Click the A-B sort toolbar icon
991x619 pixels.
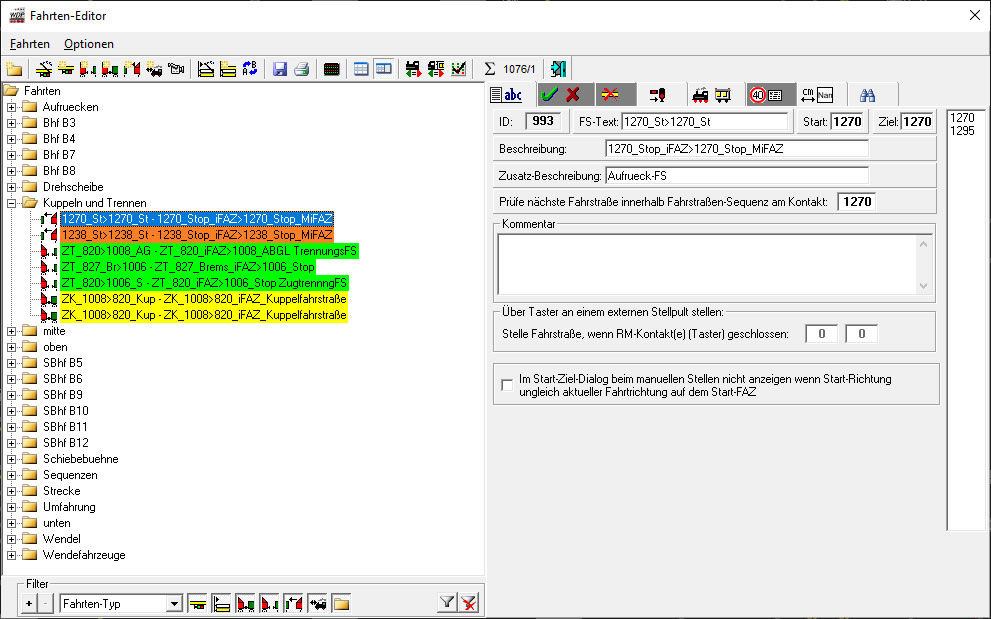click(x=250, y=69)
